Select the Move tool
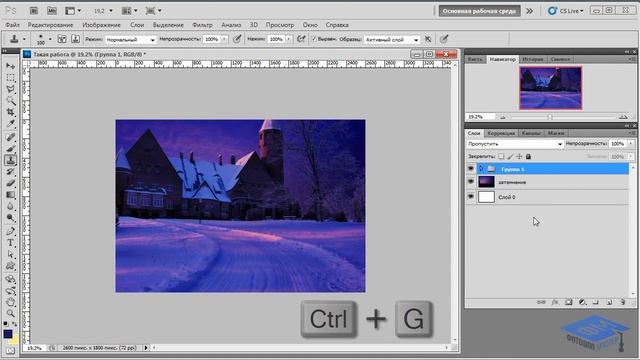The image size is (640, 360). coord(11,66)
